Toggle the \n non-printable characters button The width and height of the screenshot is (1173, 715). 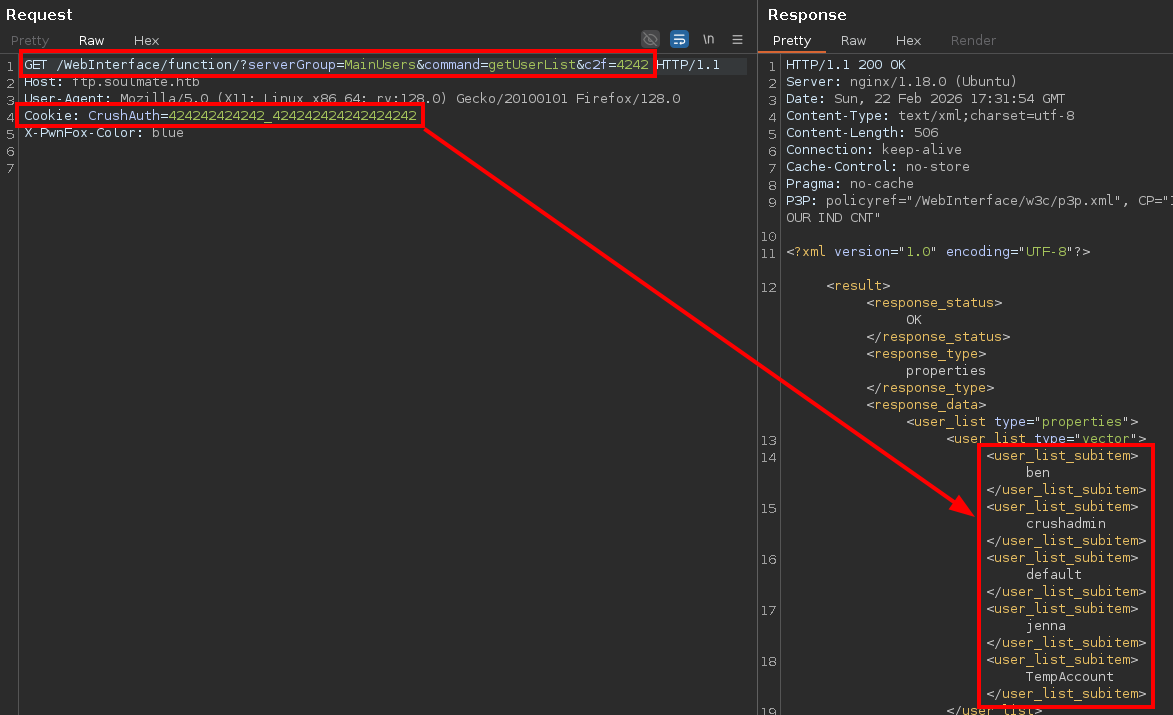[x=708, y=39]
